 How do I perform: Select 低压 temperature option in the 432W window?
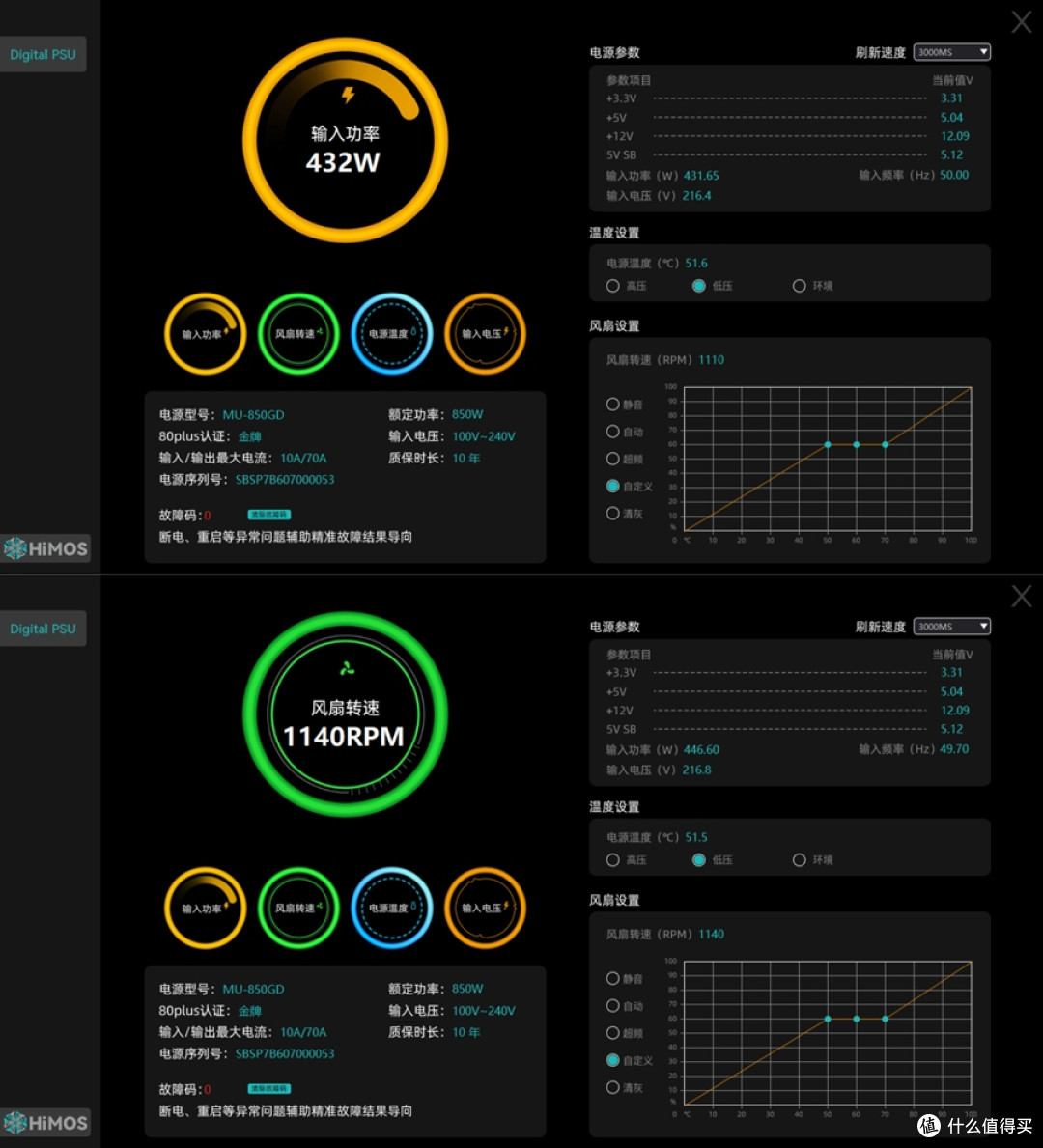(699, 286)
